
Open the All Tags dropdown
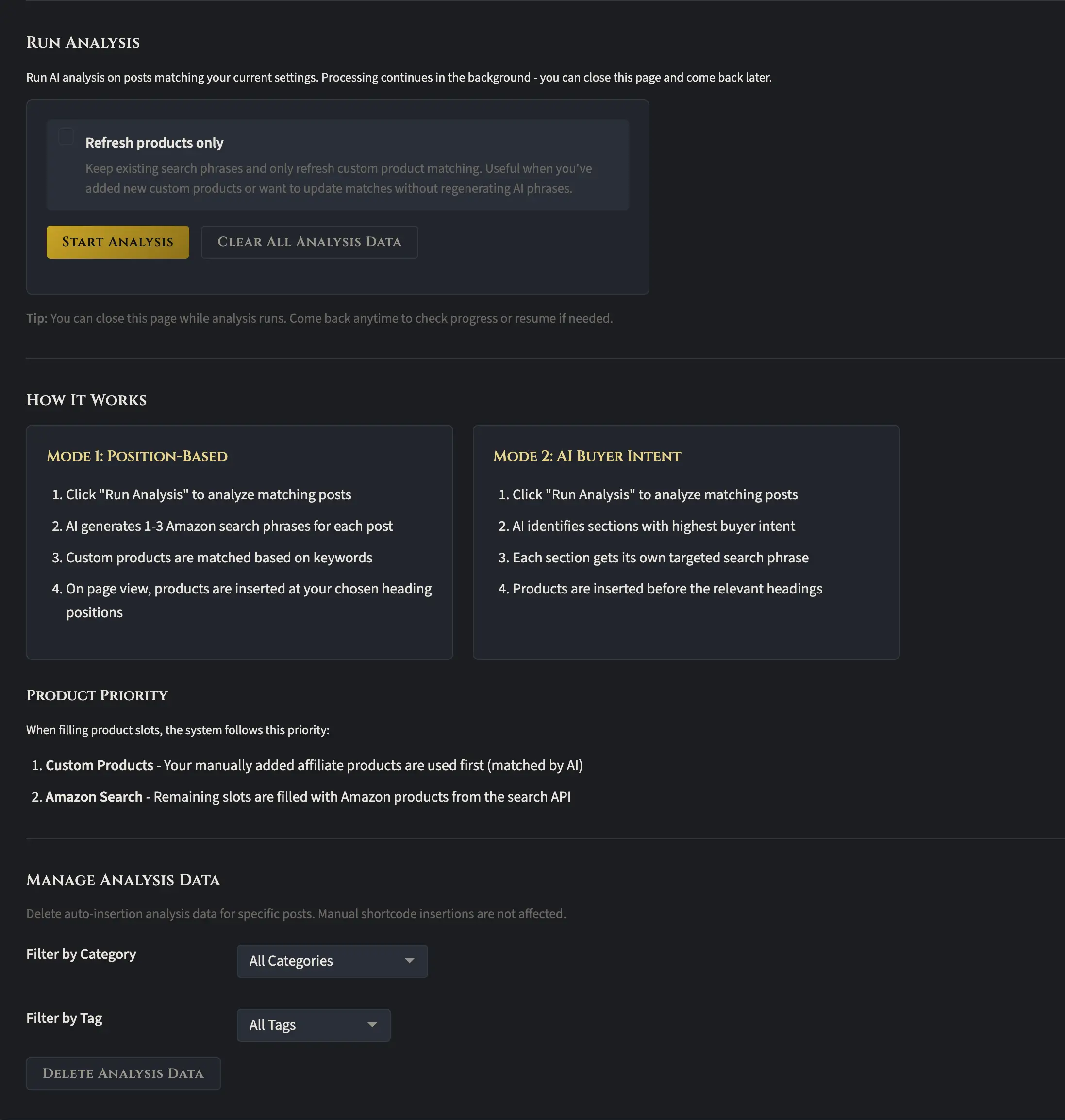(x=313, y=1025)
